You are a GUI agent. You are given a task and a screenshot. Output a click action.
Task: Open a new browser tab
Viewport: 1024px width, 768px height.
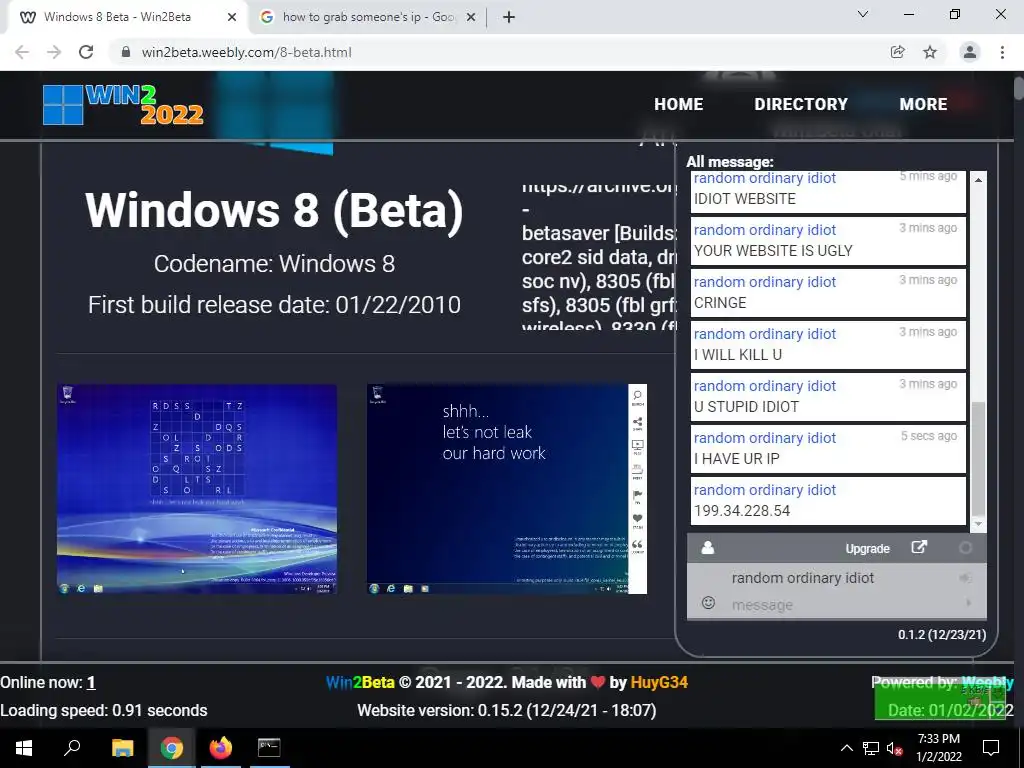point(509,17)
